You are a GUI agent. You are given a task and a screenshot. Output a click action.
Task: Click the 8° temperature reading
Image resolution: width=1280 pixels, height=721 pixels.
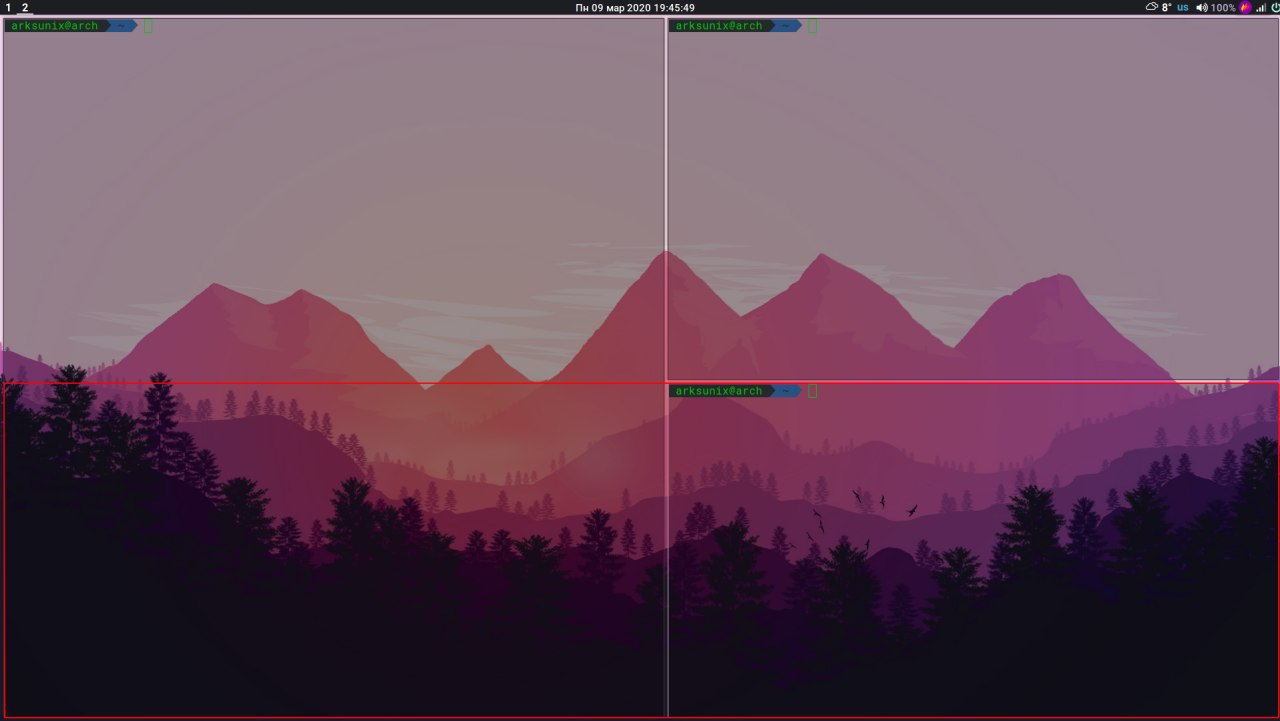(x=1166, y=7)
